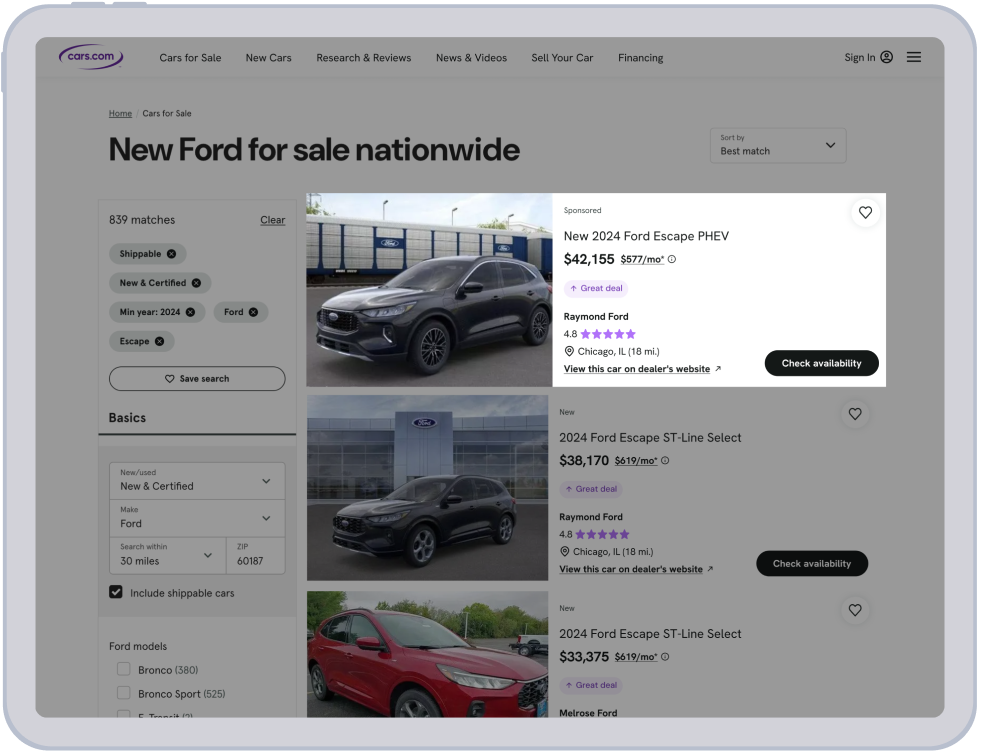Viewport: 982px width, 754px height.
Task: Open Sell Your Car nav item
Action: point(564,58)
